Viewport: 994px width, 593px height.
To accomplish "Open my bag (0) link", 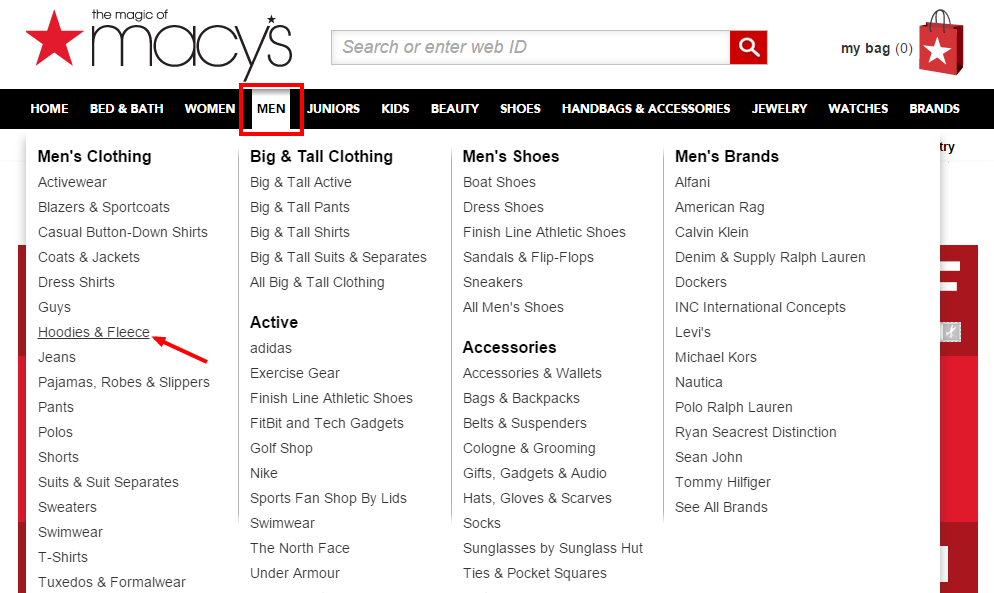I will tap(876, 48).
